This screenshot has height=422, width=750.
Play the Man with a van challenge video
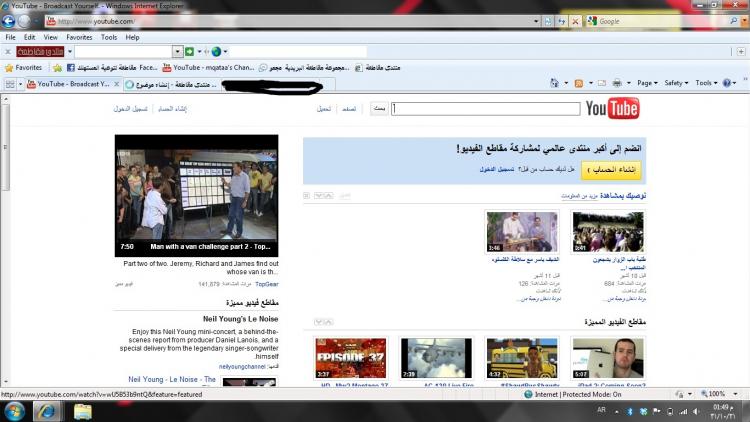point(196,195)
